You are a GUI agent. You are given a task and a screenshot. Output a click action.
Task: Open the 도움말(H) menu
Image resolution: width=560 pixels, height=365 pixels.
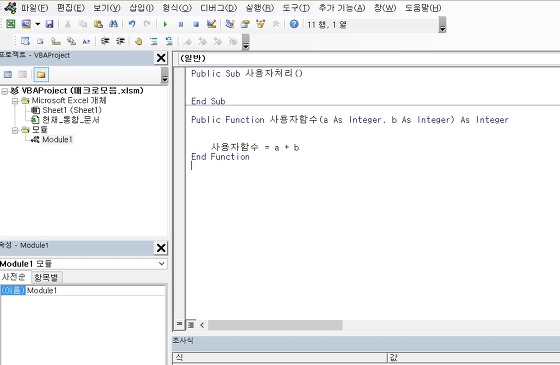423,8
